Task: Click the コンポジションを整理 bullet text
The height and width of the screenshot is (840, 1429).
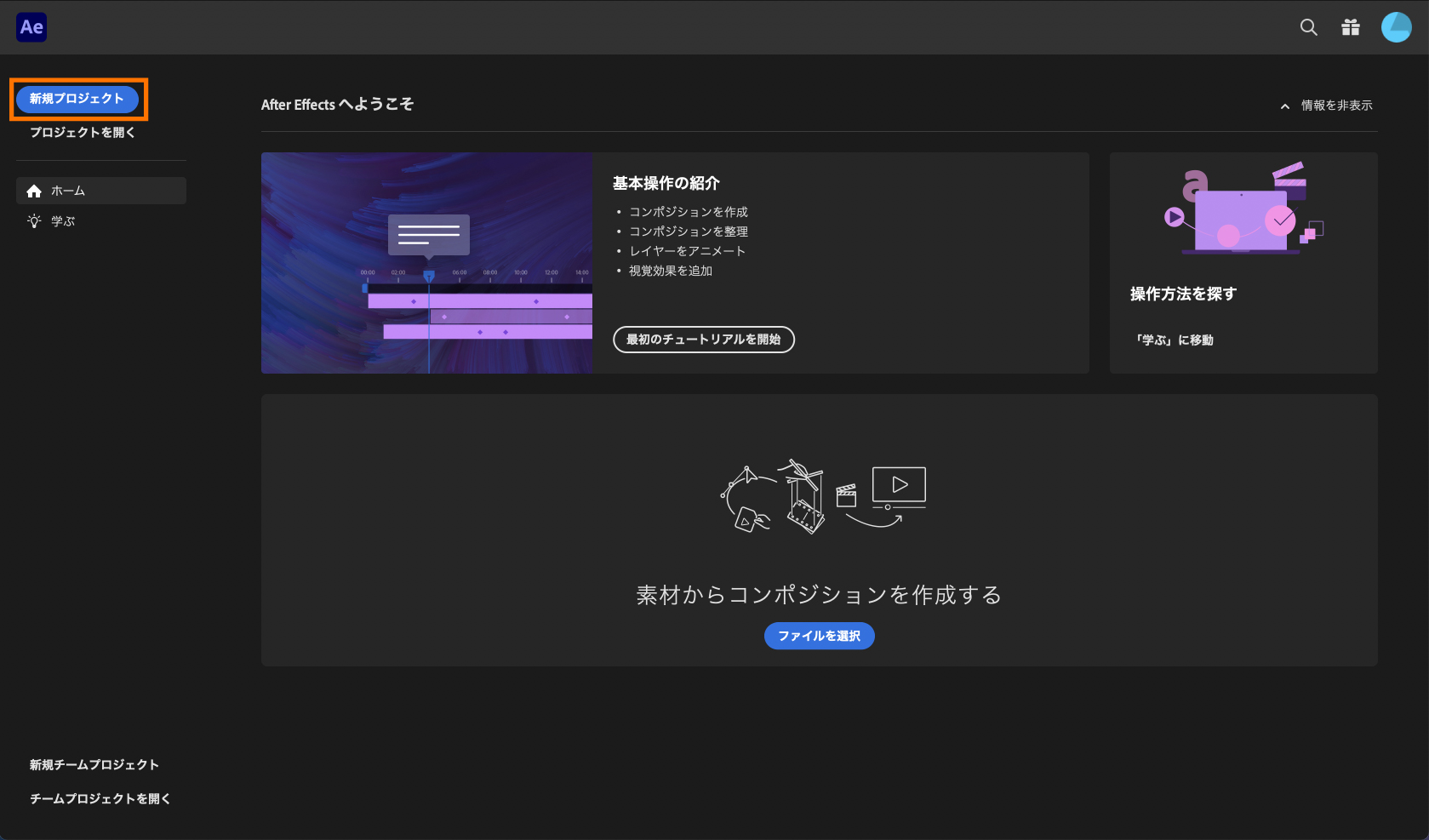Action: (x=689, y=231)
